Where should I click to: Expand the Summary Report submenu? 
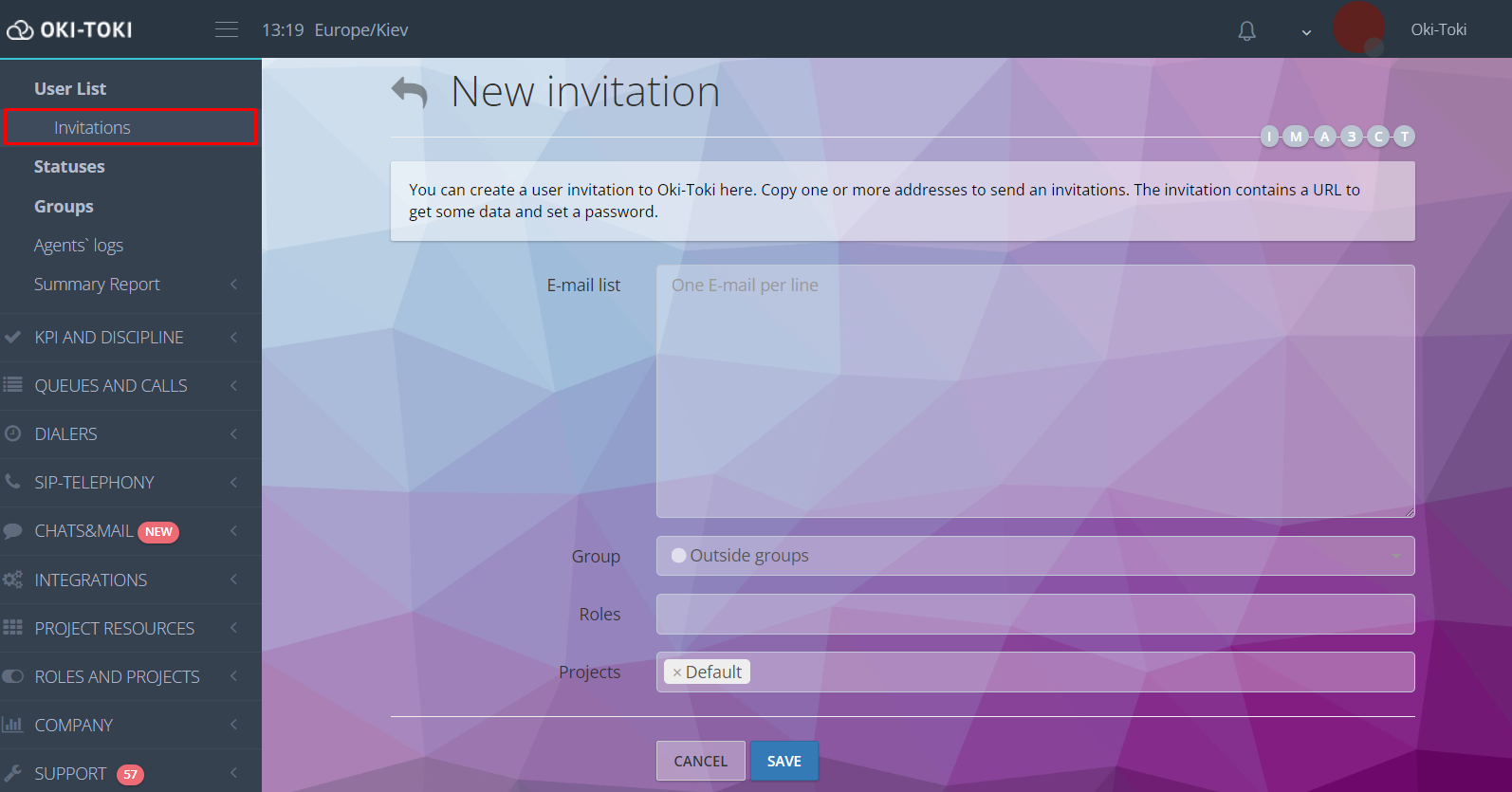131,285
